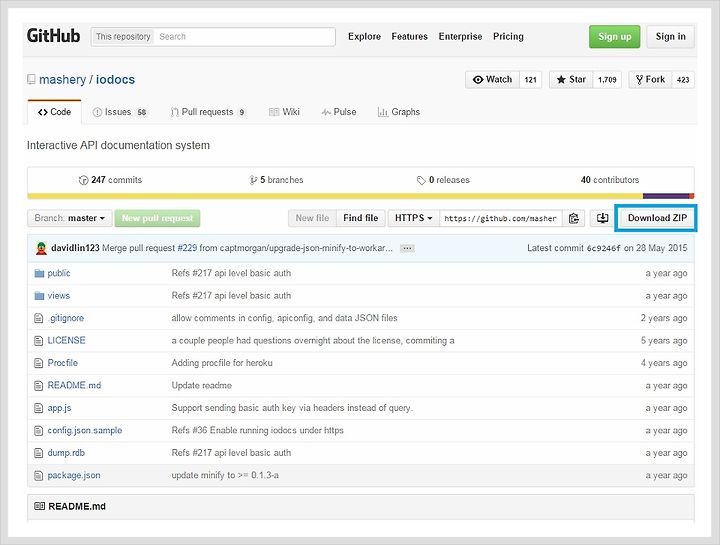Copy clone URL with clipboard icon

574,218
